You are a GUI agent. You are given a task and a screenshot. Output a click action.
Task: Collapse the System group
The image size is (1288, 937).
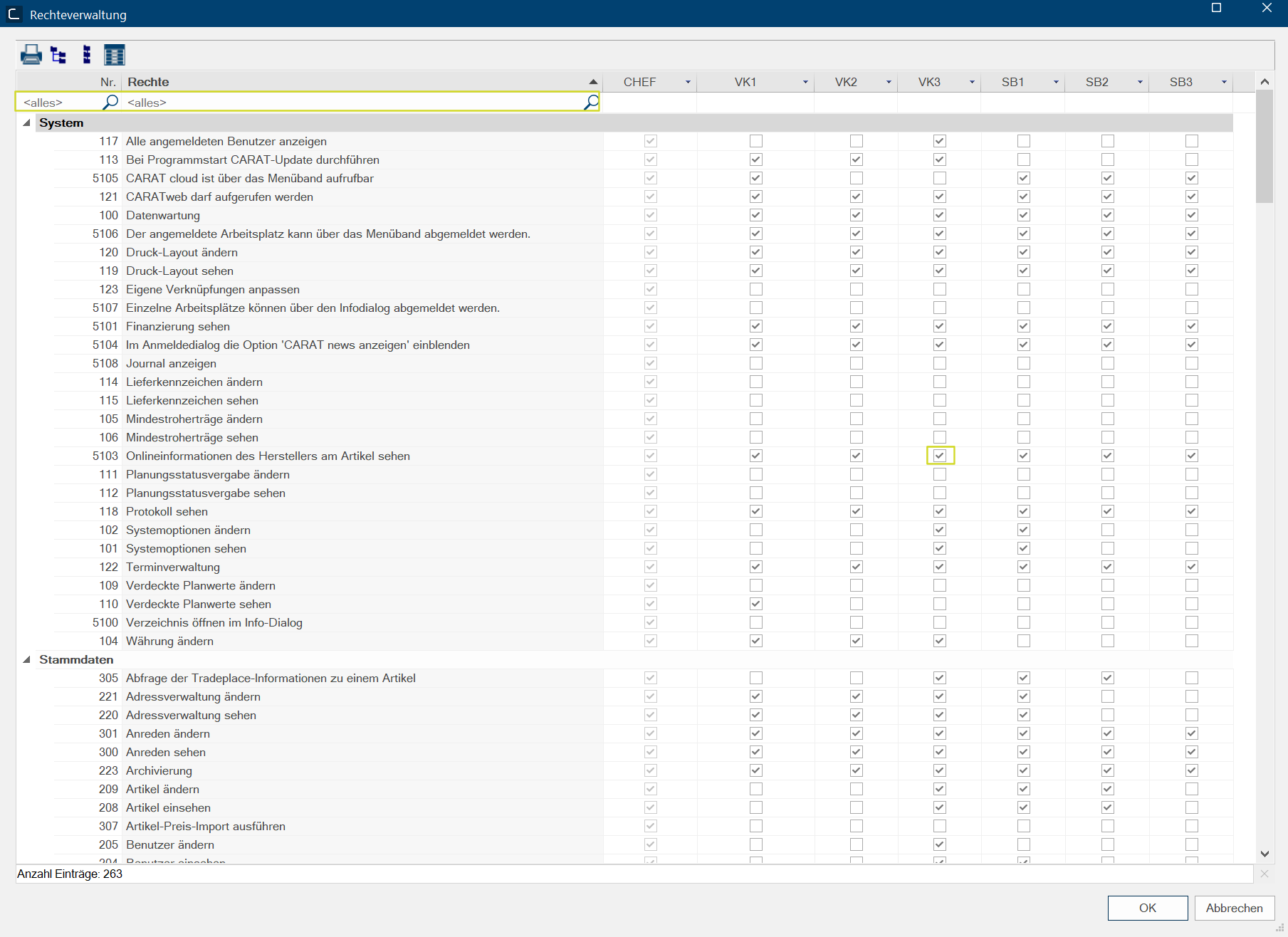click(27, 122)
